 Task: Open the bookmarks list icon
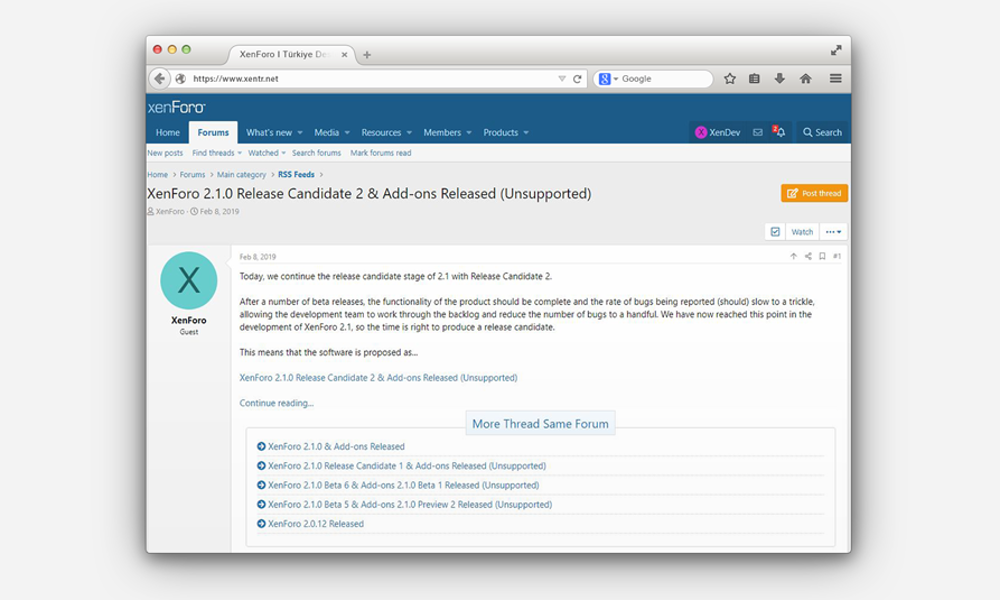click(x=754, y=78)
